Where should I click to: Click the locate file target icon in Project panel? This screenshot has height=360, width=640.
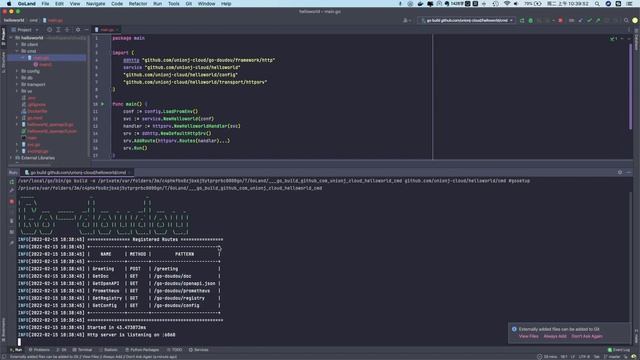(x=49, y=30)
